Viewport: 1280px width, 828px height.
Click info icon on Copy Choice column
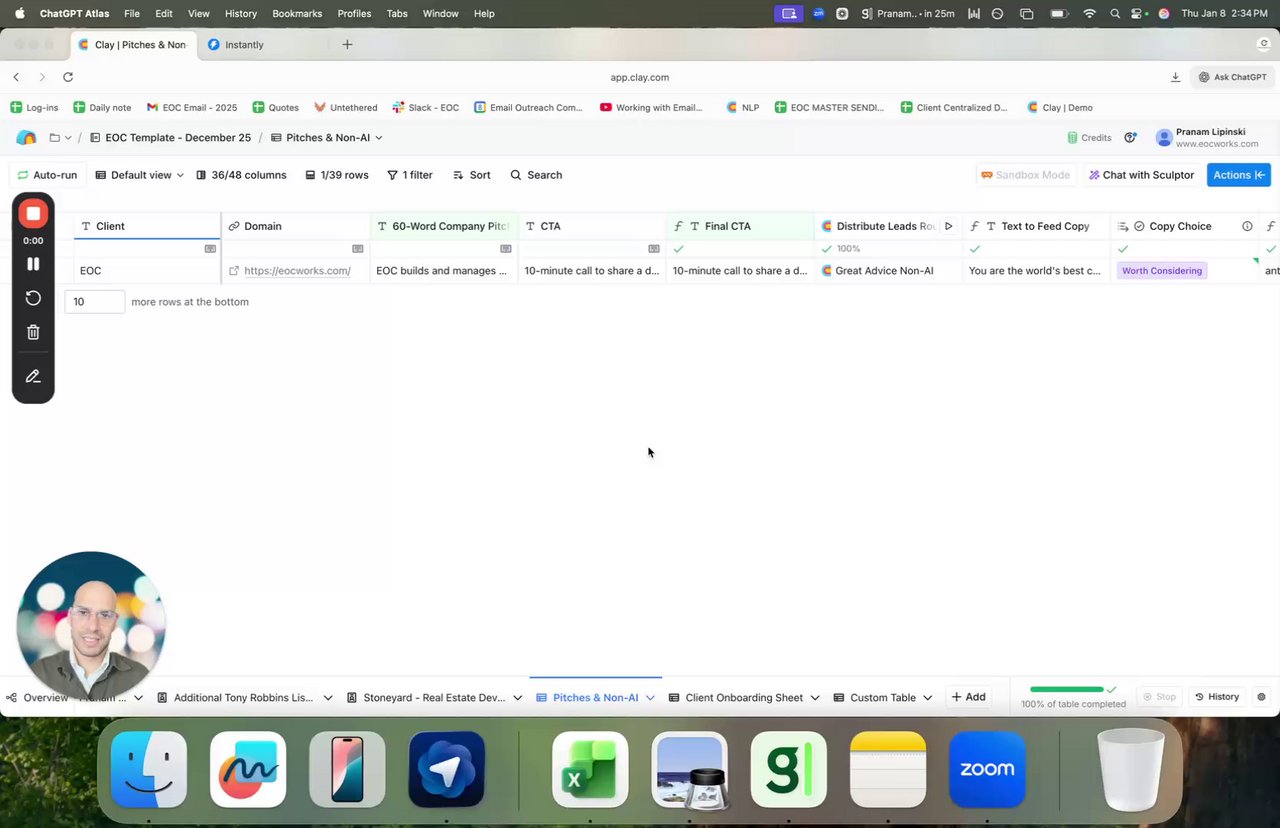tap(1247, 226)
